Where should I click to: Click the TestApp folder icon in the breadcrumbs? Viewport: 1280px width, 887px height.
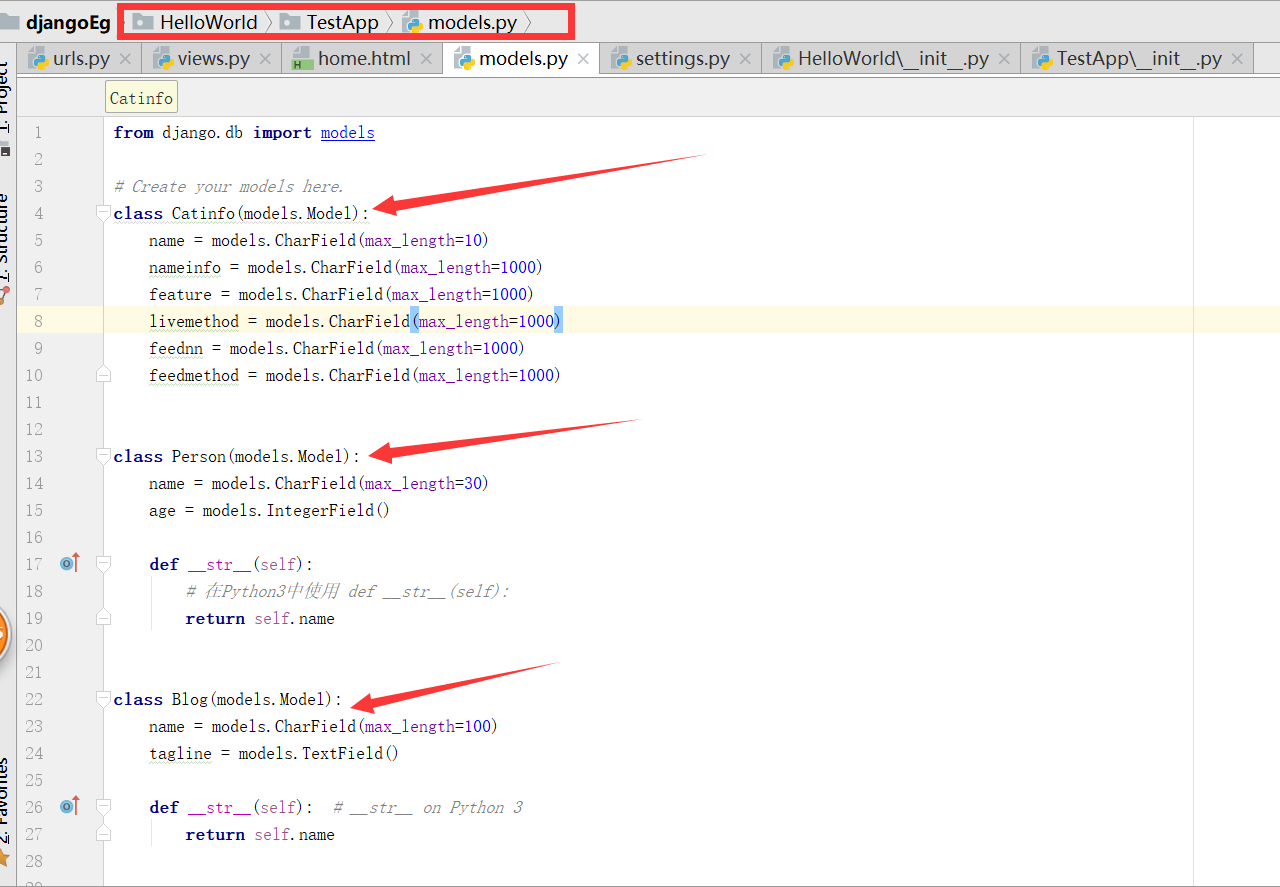(x=288, y=21)
